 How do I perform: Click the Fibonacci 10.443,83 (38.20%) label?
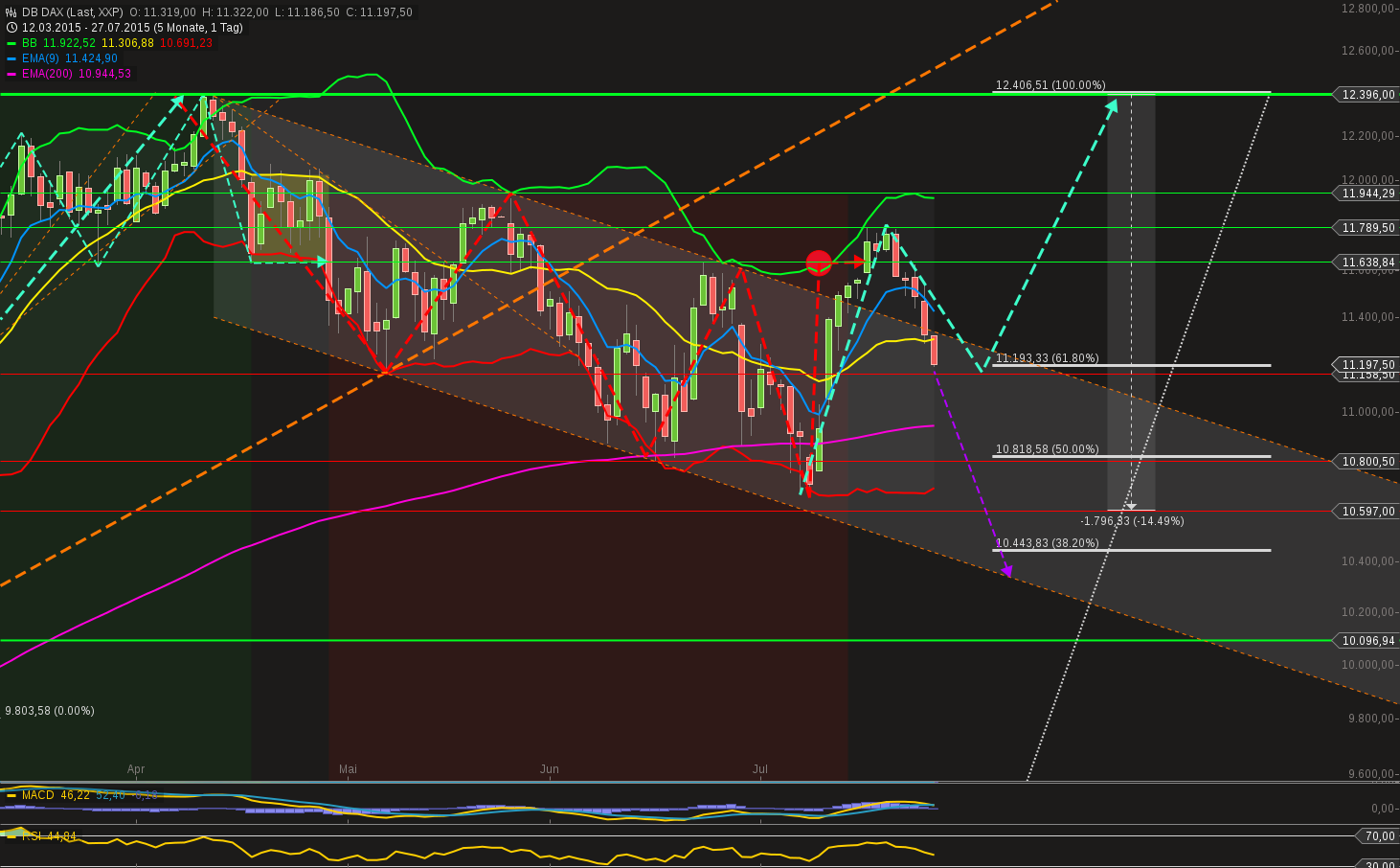(1048, 543)
